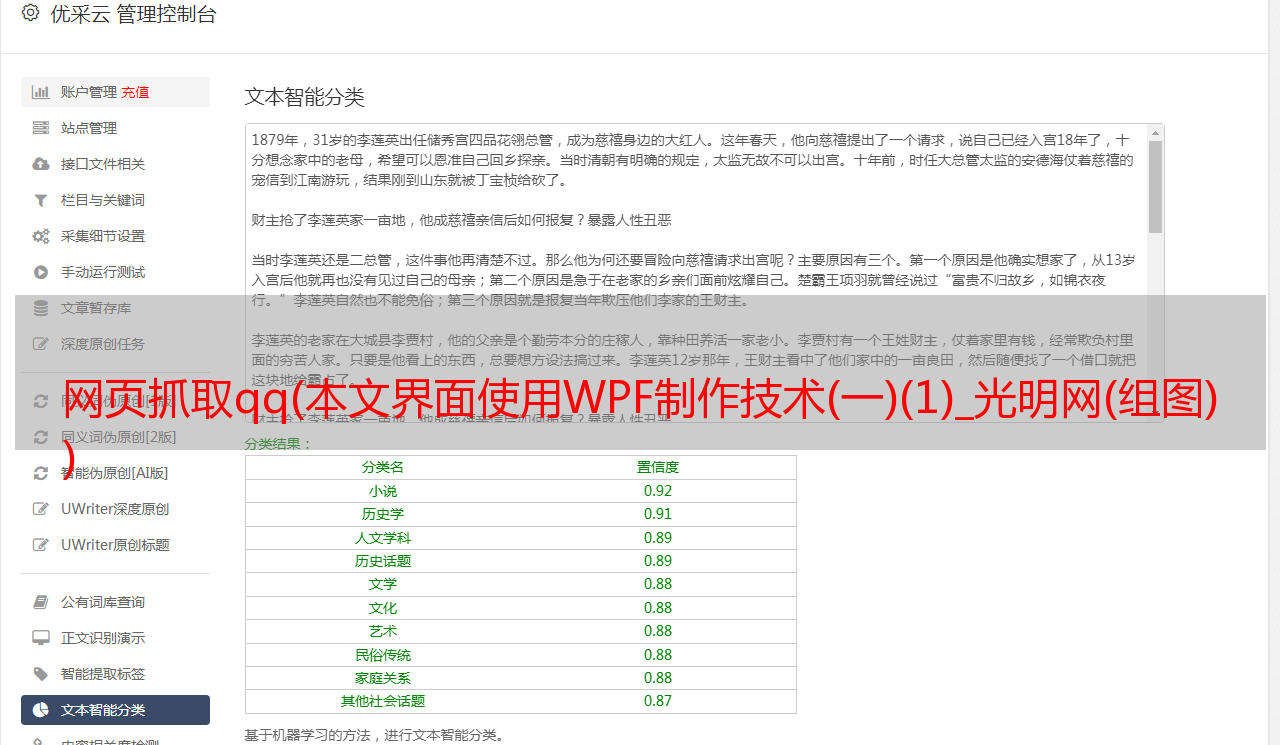Click the edit icon for 深度原创任务
This screenshot has height=745, width=1280.
coord(41,344)
